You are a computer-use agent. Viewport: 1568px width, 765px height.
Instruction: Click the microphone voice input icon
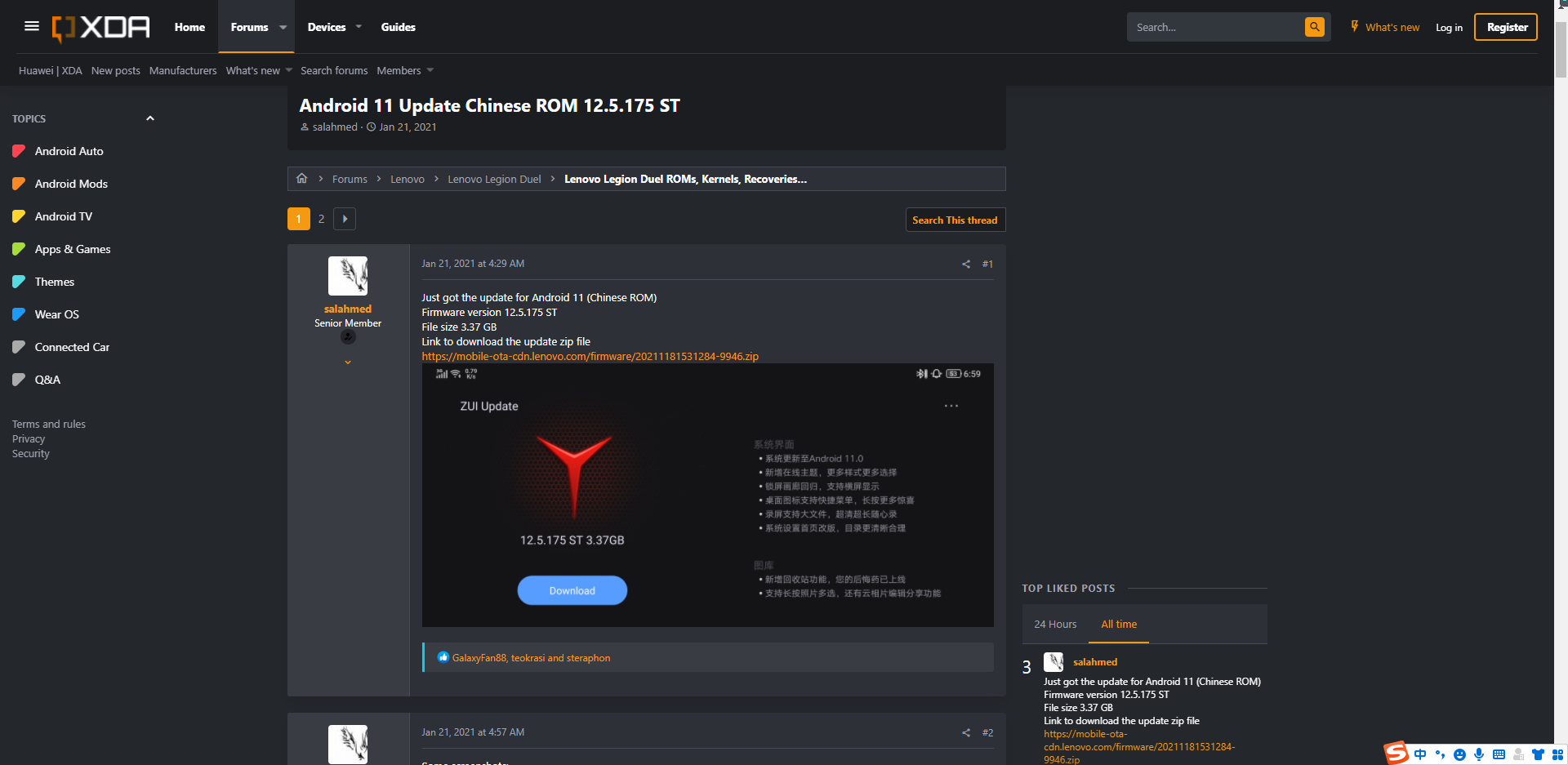(1479, 754)
